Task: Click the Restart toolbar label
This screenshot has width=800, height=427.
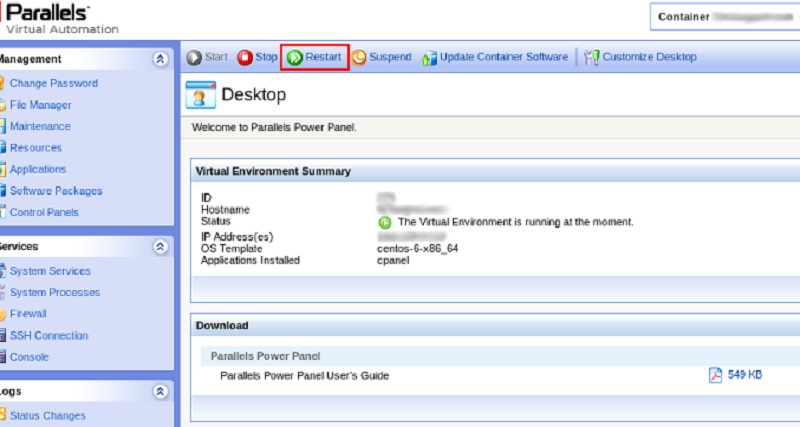Action: [323, 57]
